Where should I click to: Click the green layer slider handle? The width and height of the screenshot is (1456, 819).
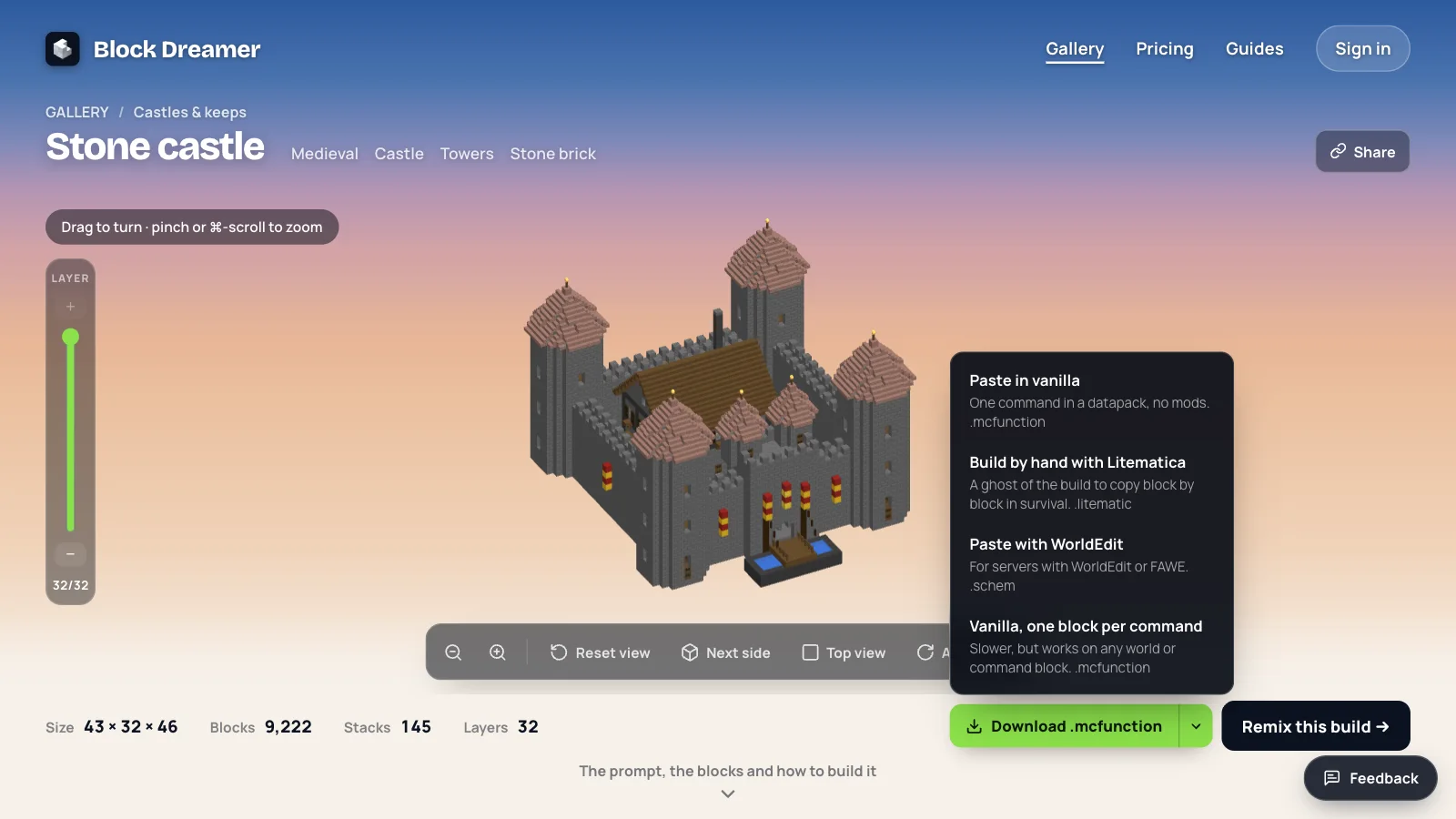coord(70,337)
